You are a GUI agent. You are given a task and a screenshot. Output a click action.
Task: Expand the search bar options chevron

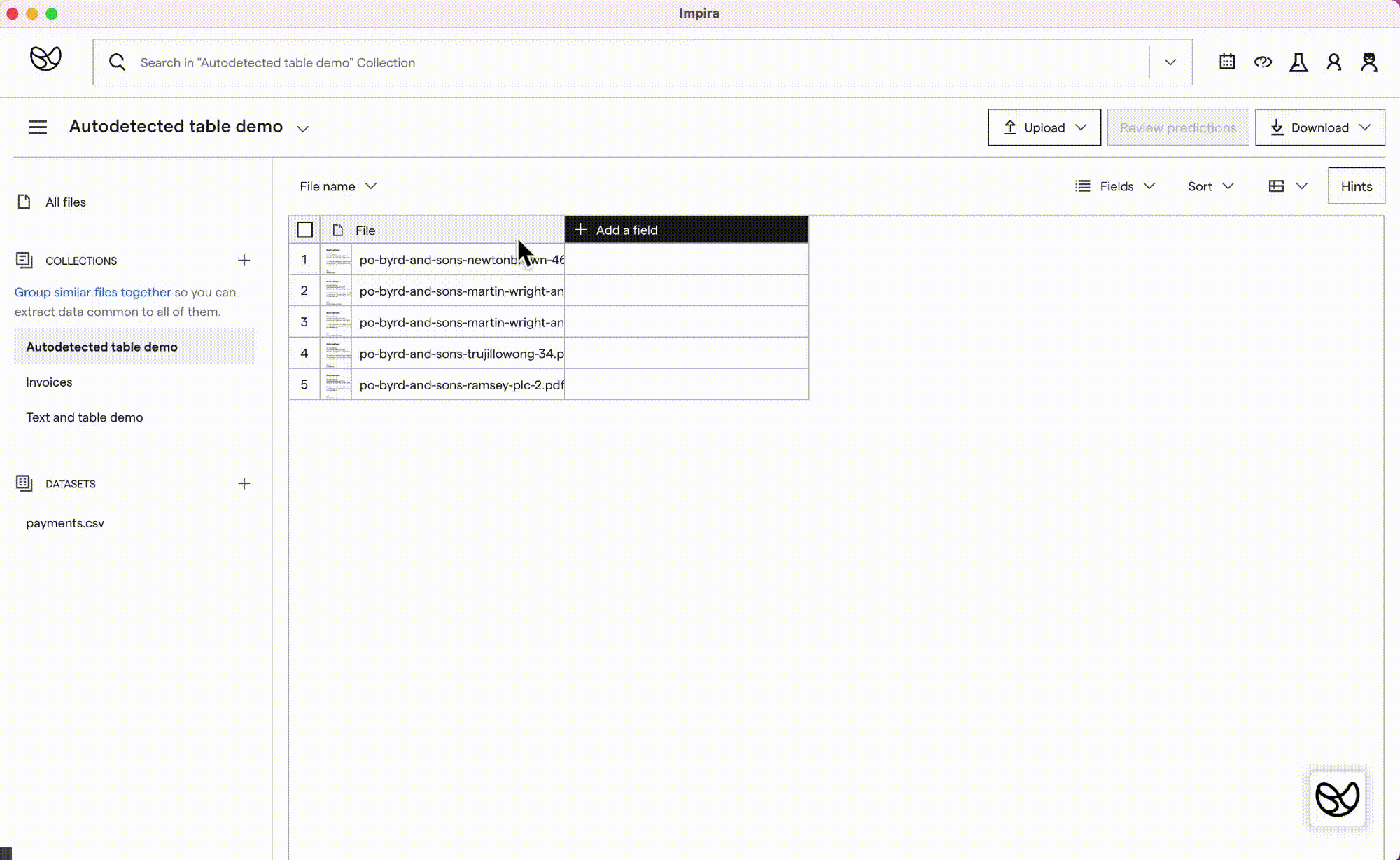pyautogui.click(x=1170, y=62)
